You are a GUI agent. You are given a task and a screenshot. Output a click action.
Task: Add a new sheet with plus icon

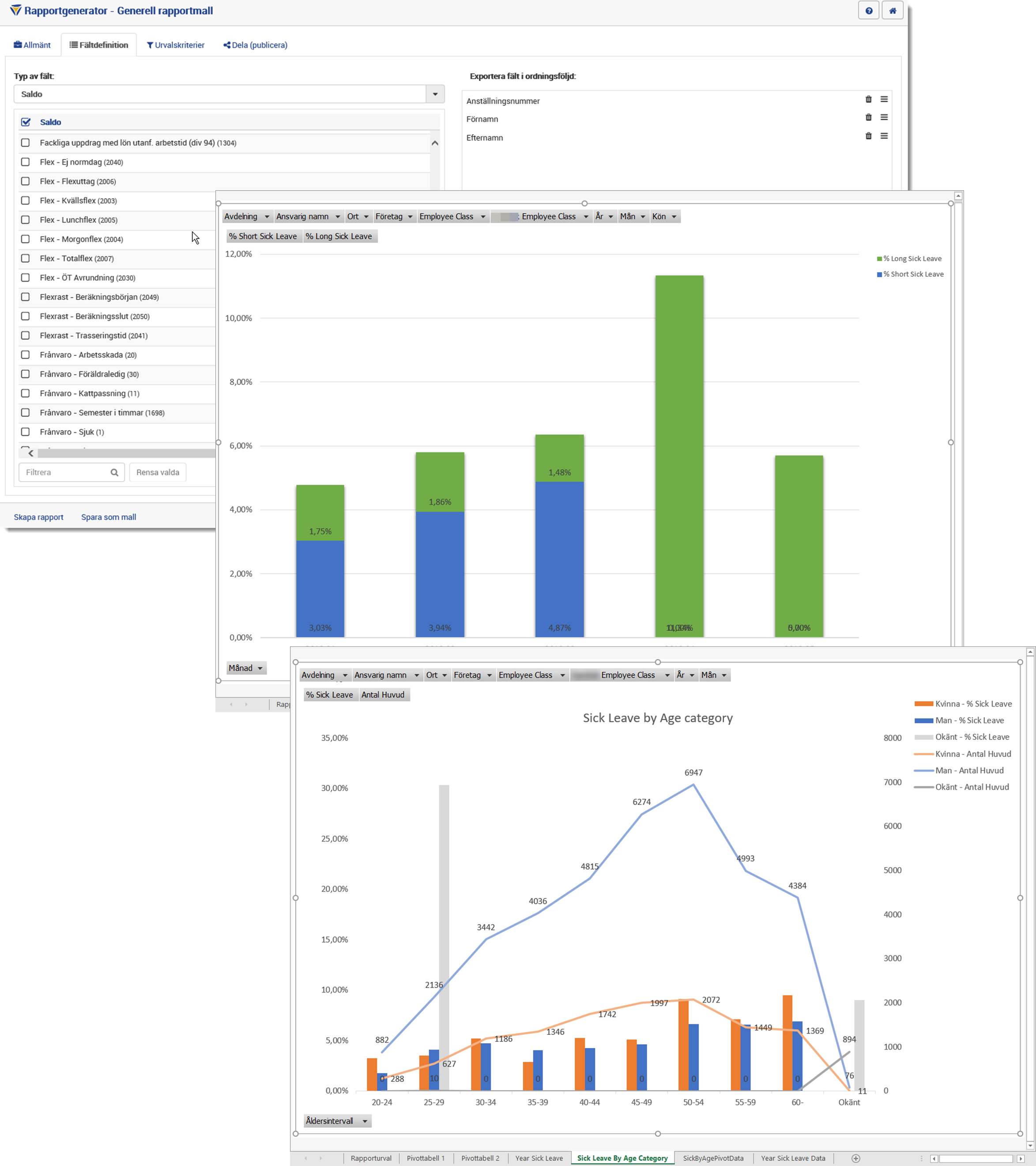[855, 1158]
